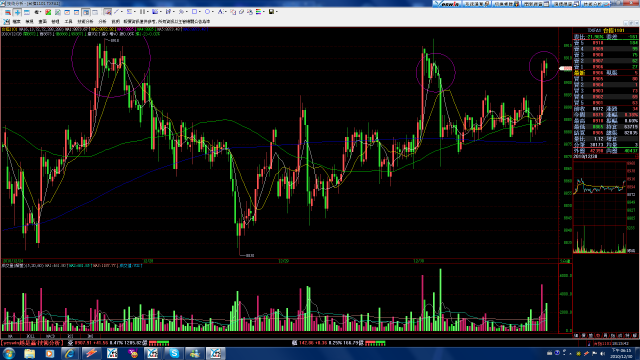The height and width of the screenshot is (360, 640).
Task: Toggle the pressed drawing-mode toolbar button
Action: [107, 12]
